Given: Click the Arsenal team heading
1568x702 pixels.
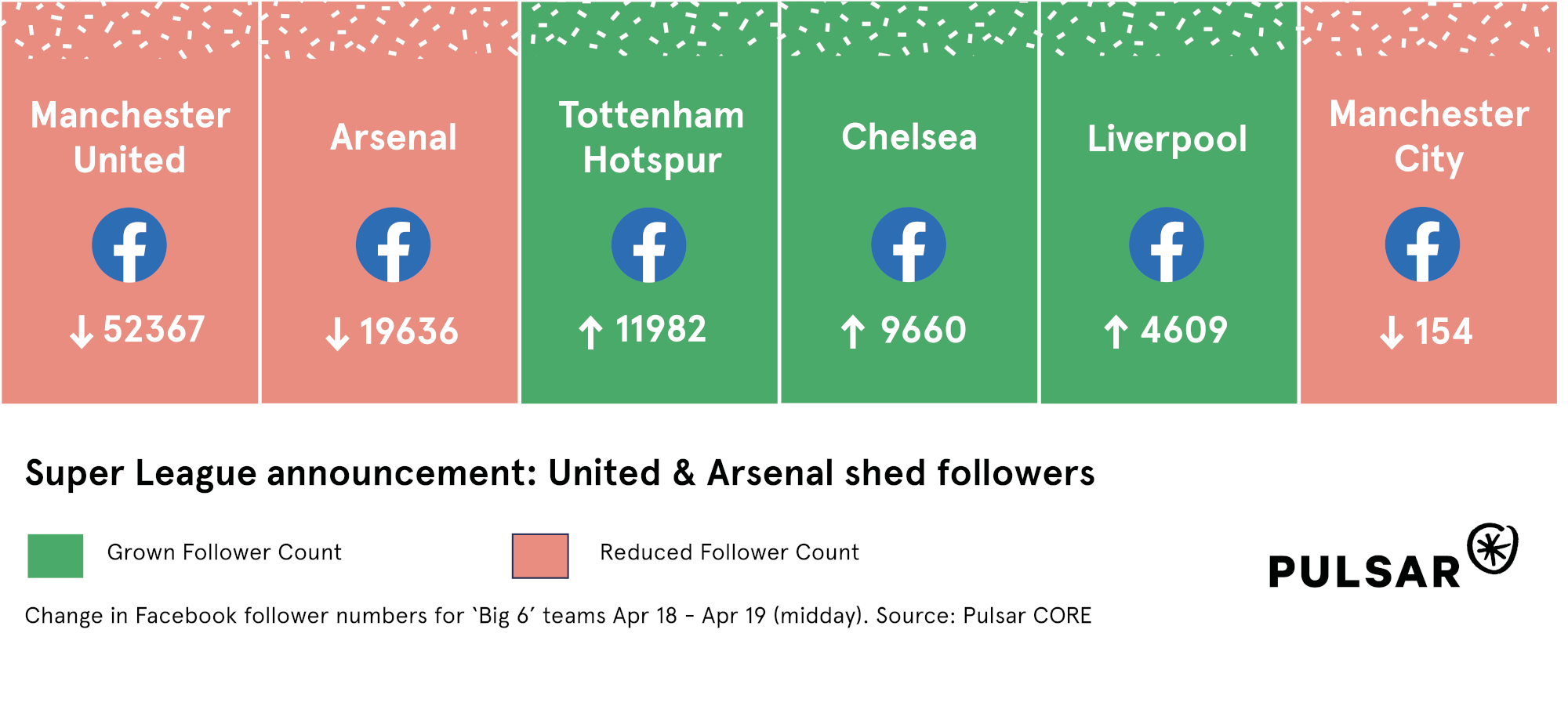Looking at the screenshot, I should click(x=394, y=138).
